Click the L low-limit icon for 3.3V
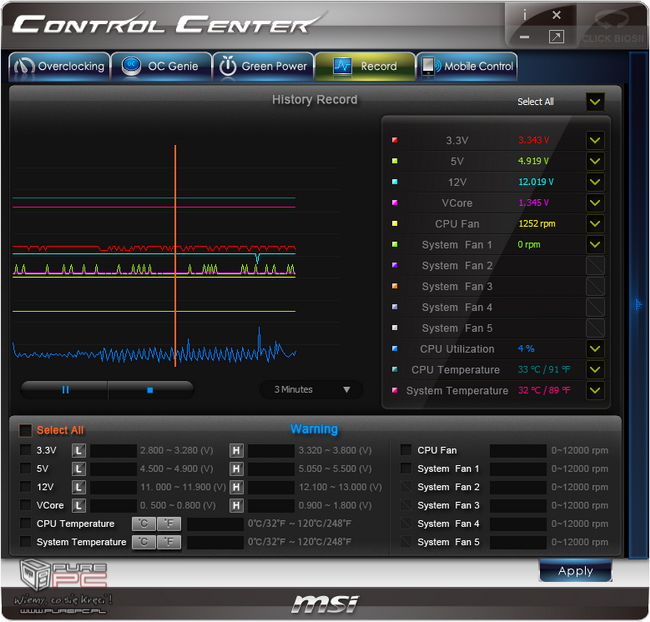 tap(79, 451)
